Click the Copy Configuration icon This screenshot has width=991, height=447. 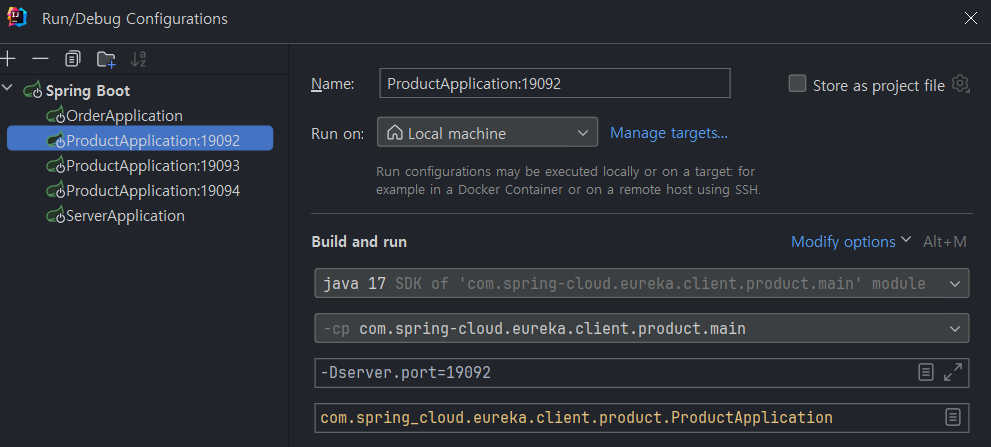pos(73,59)
